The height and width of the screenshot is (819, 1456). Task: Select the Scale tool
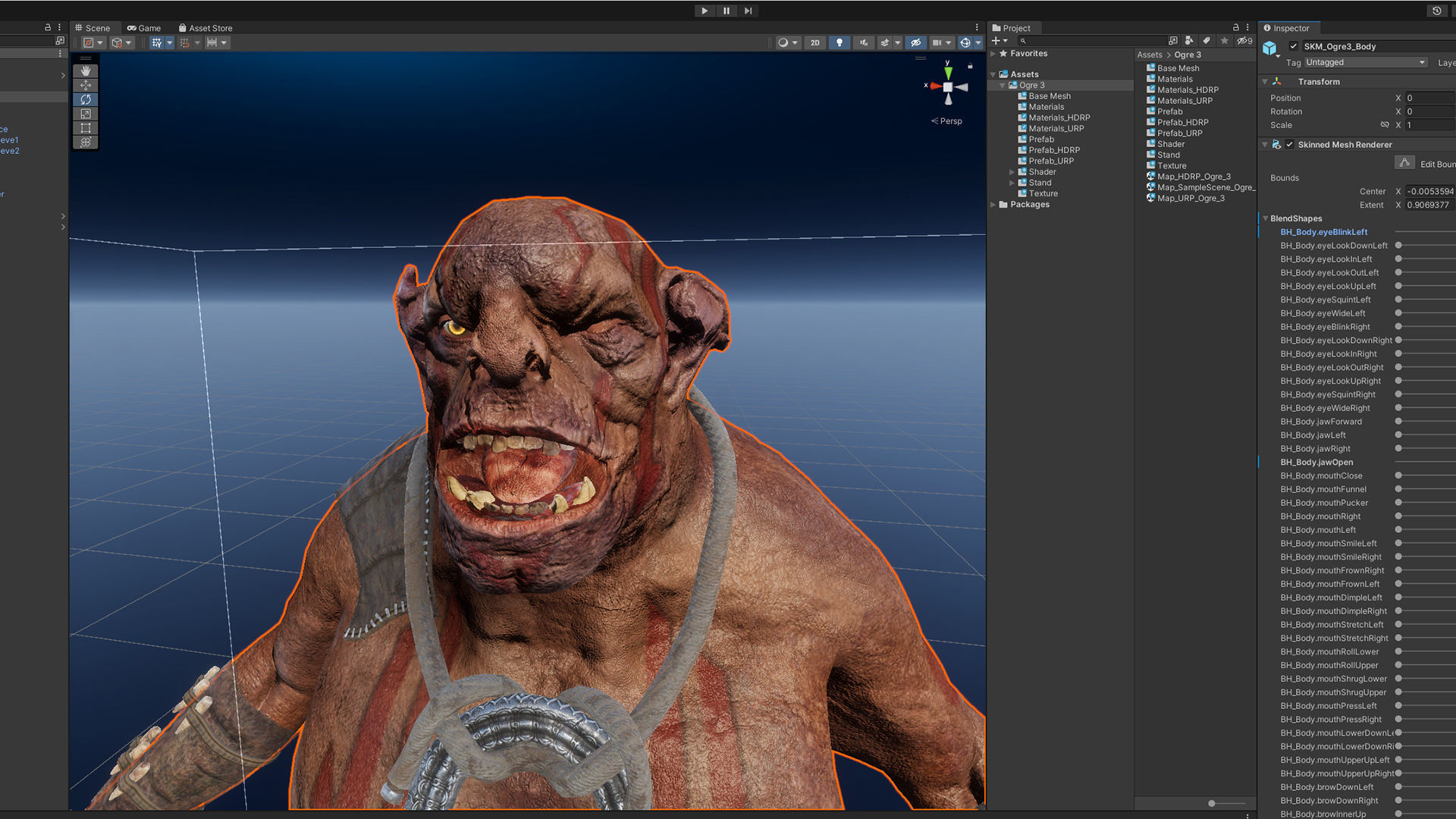click(86, 114)
